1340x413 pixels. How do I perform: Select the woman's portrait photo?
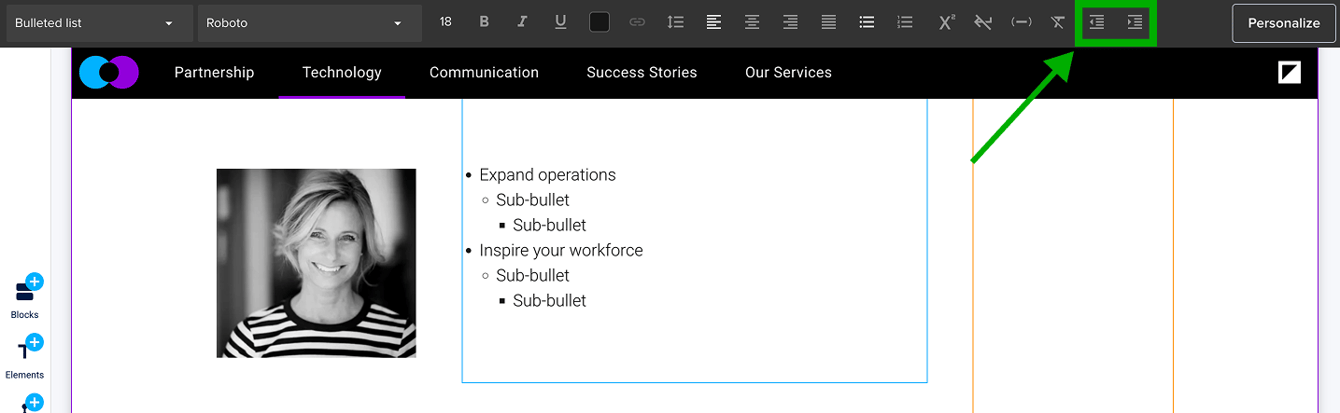click(316, 263)
